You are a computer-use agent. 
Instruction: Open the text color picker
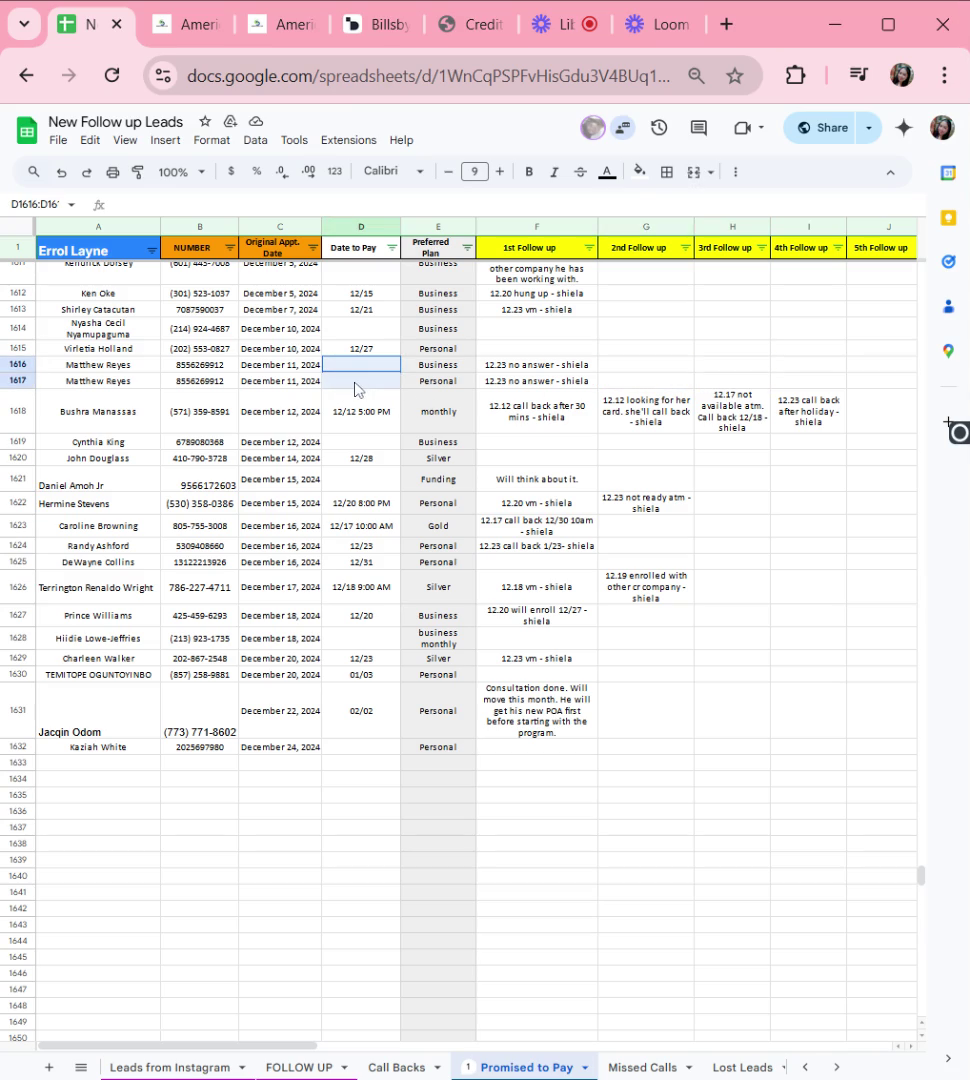coord(607,172)
